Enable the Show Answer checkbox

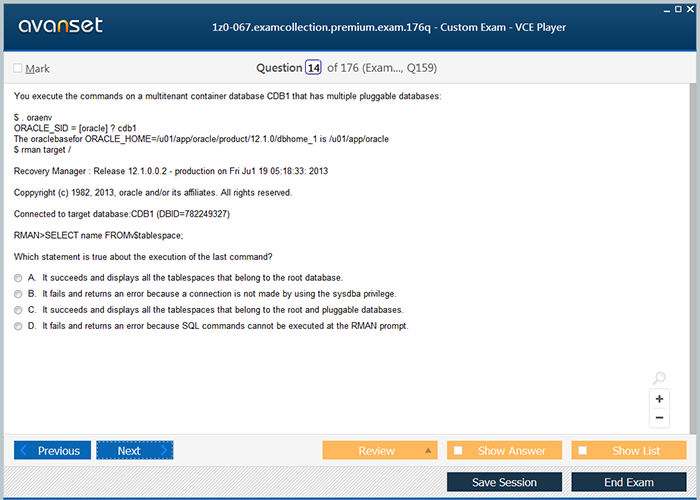tap(458, 450)
